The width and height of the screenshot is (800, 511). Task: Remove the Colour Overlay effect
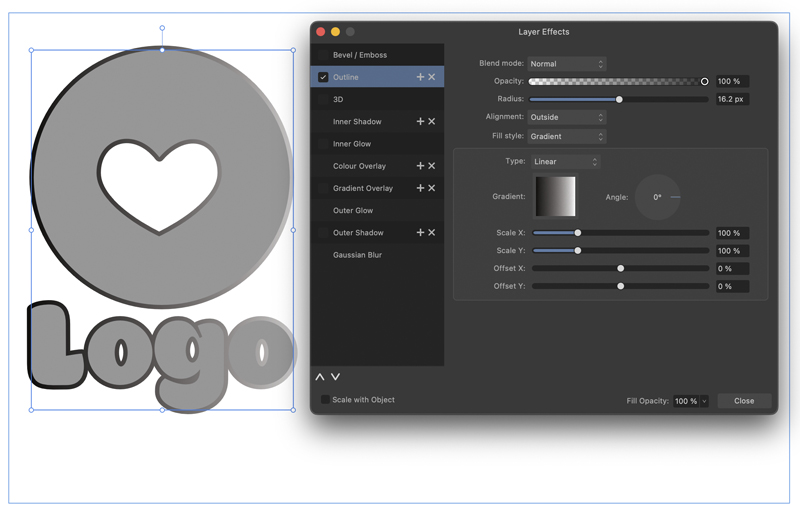pos(432,166)
